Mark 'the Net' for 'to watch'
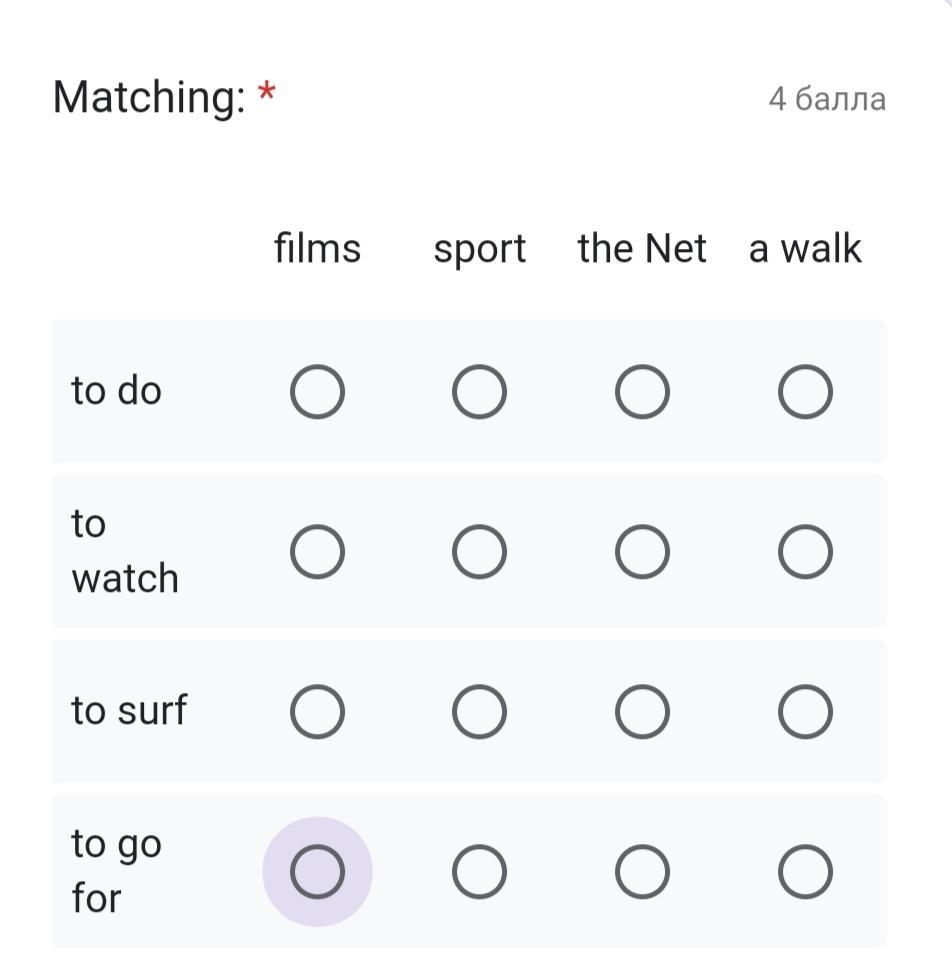 point(642,552)
